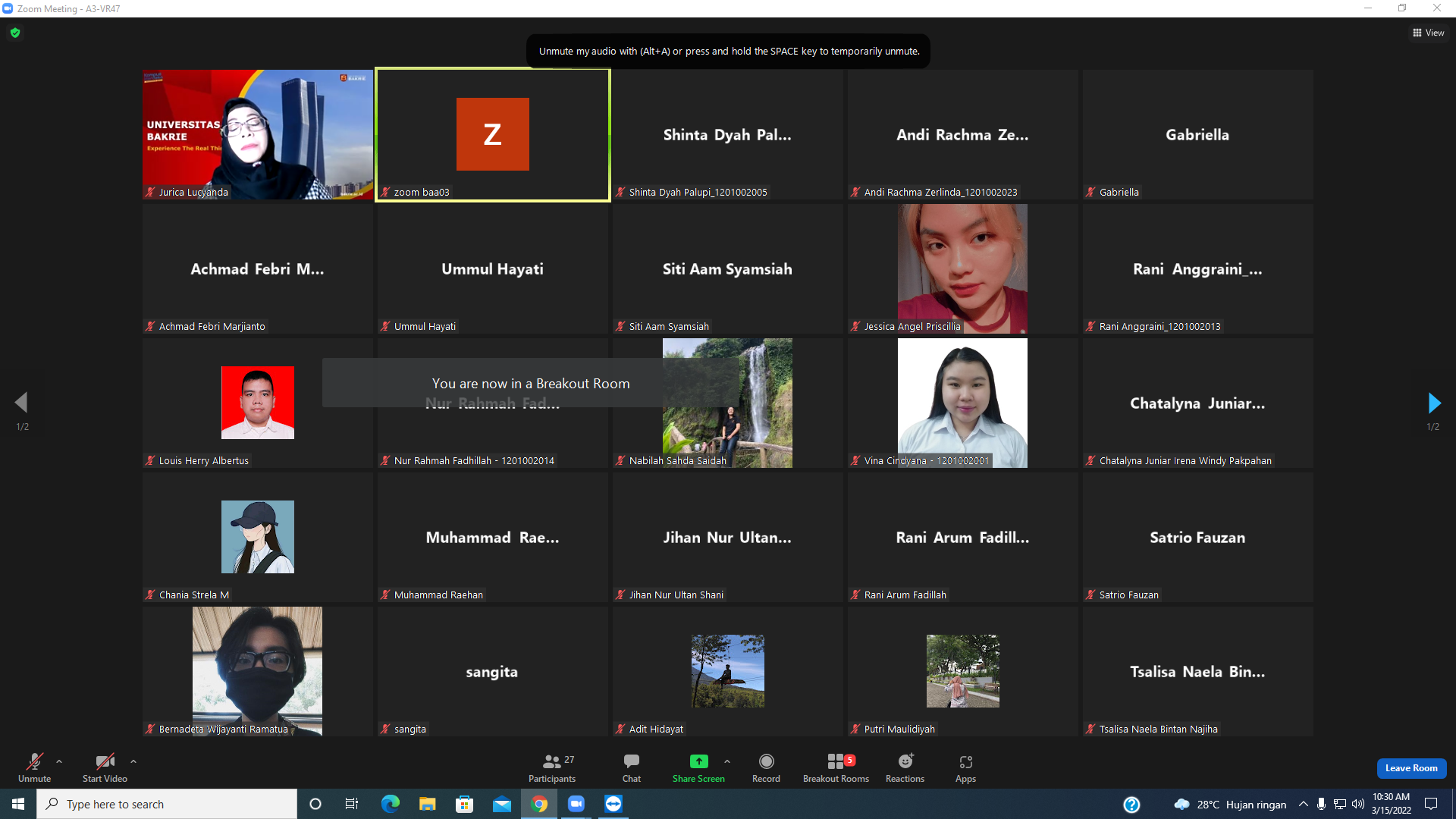Click the taskbar search box
Screen dimensions: 1456x819
(167, 804)
